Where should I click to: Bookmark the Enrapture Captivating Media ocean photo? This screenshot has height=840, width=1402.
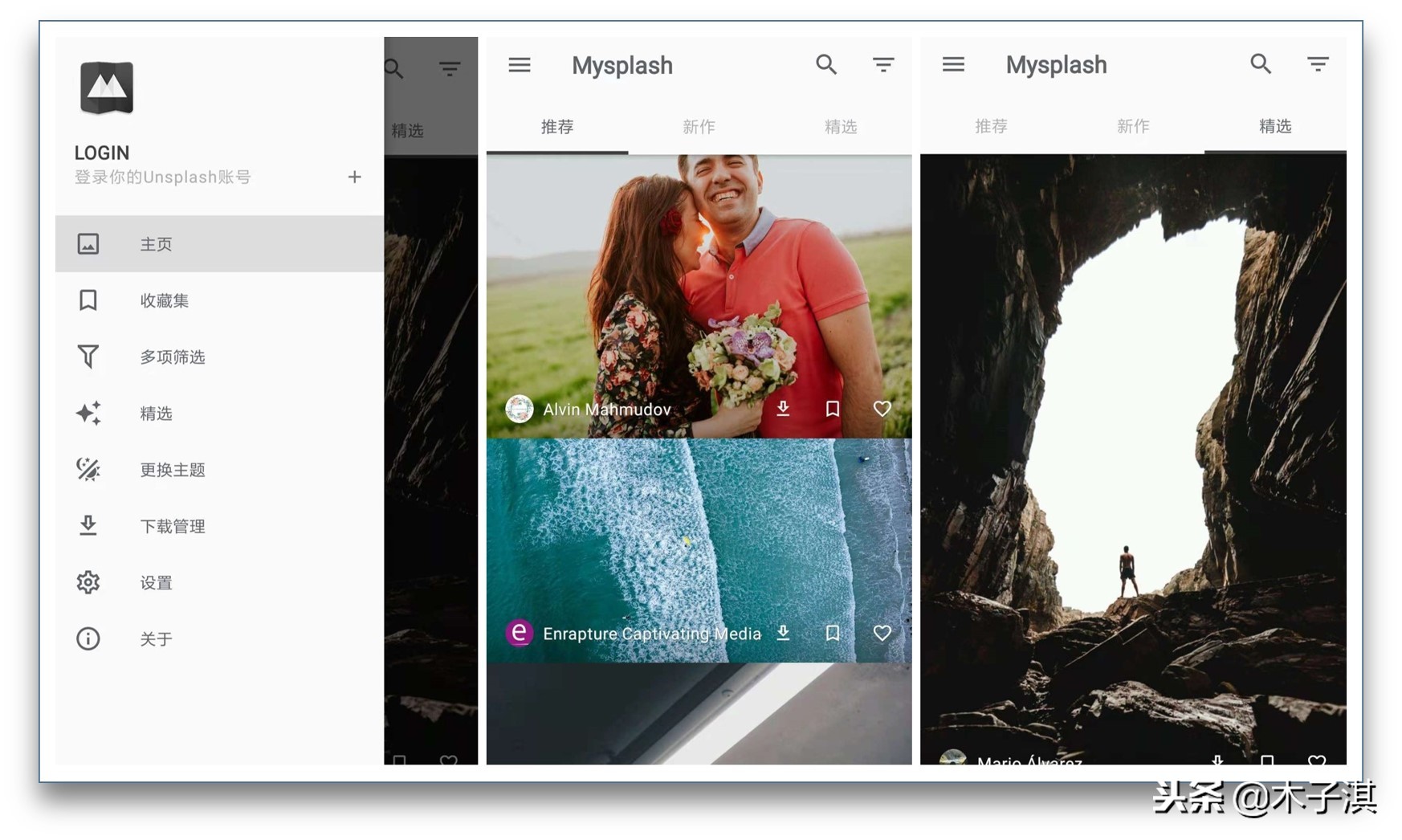[833, 633]
